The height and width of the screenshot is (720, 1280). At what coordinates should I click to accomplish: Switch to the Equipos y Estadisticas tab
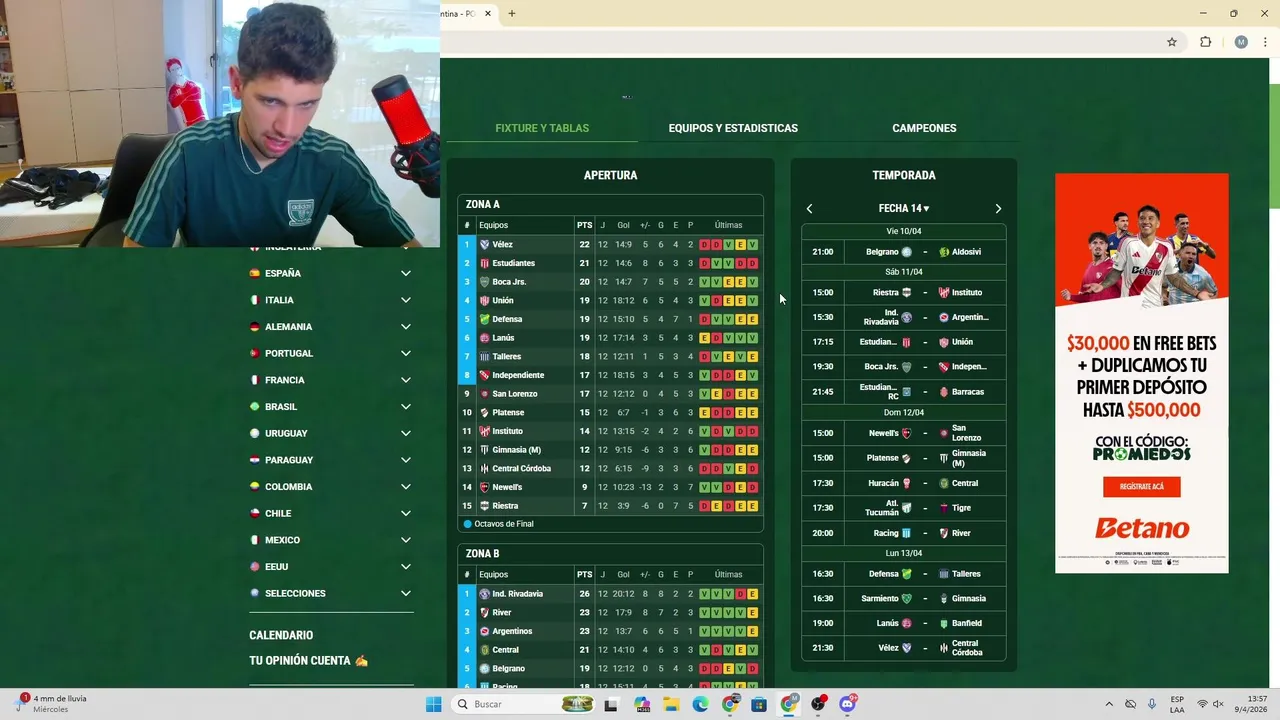tap(733, 128)
